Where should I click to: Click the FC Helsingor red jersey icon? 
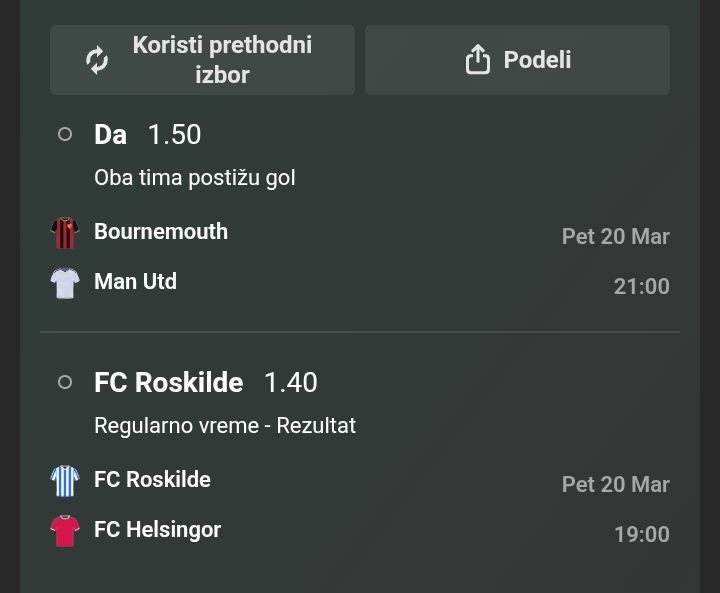click(65, 530)
